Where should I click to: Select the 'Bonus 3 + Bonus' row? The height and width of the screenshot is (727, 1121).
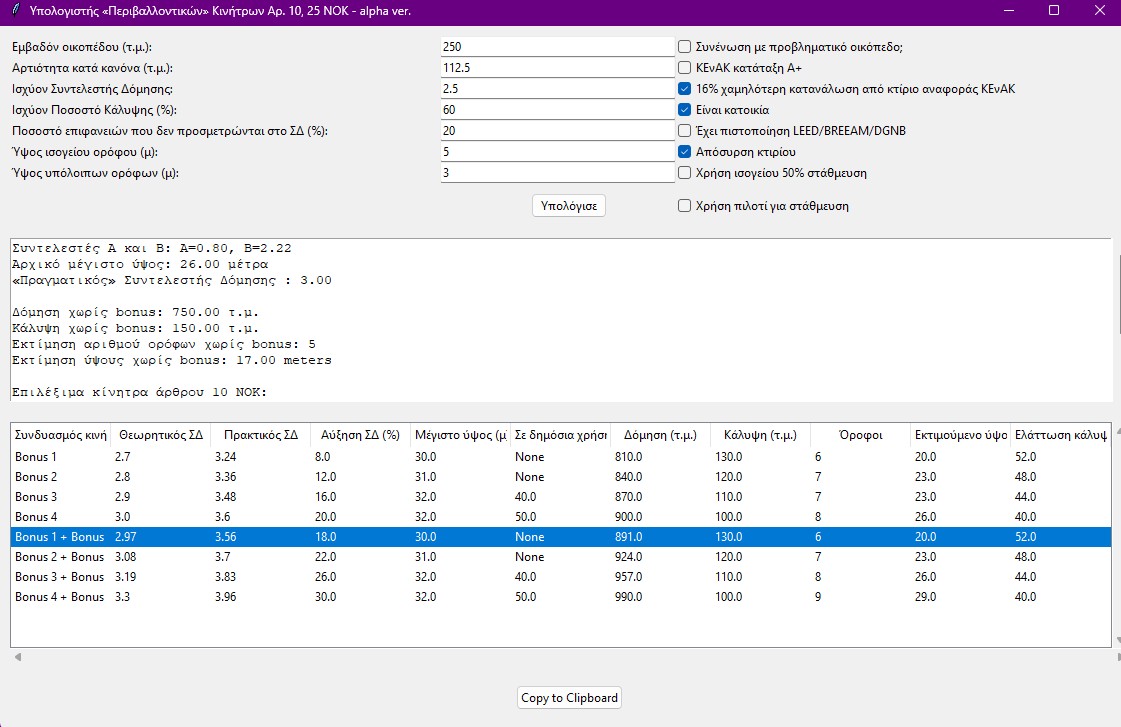tap(561, 577)
